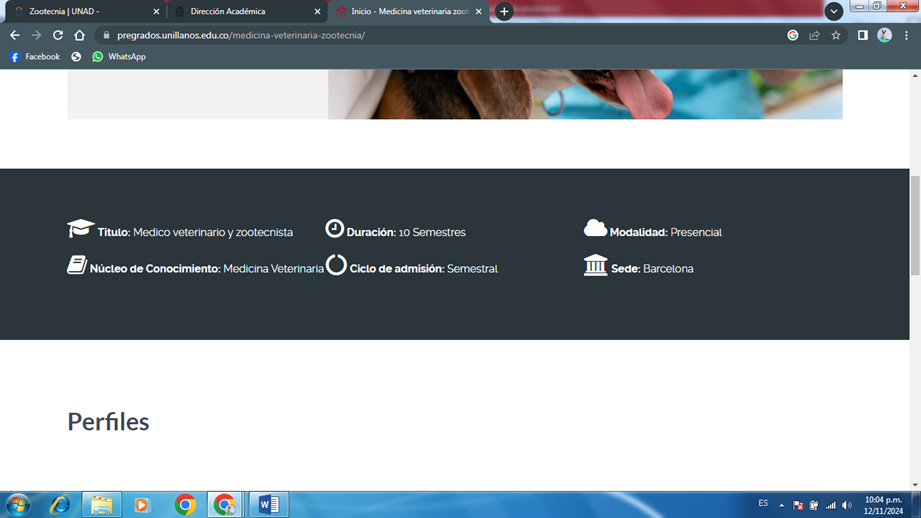Click the page vertical scrollbar thumb
The height and width of the screenshot is (518, 921).
point(914,225)
